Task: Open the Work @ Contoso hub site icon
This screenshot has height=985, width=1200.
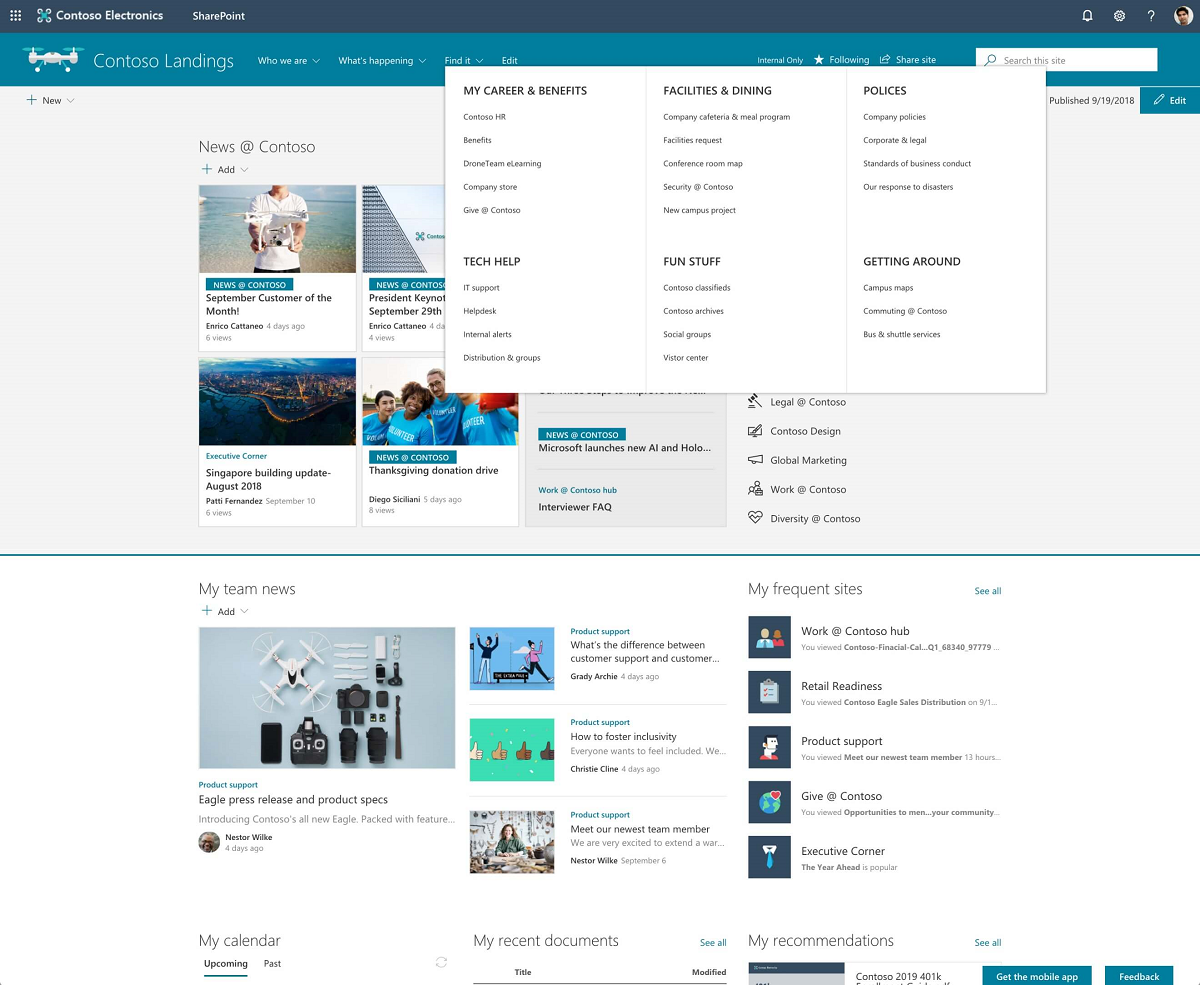Action: [x=769, y=638]
